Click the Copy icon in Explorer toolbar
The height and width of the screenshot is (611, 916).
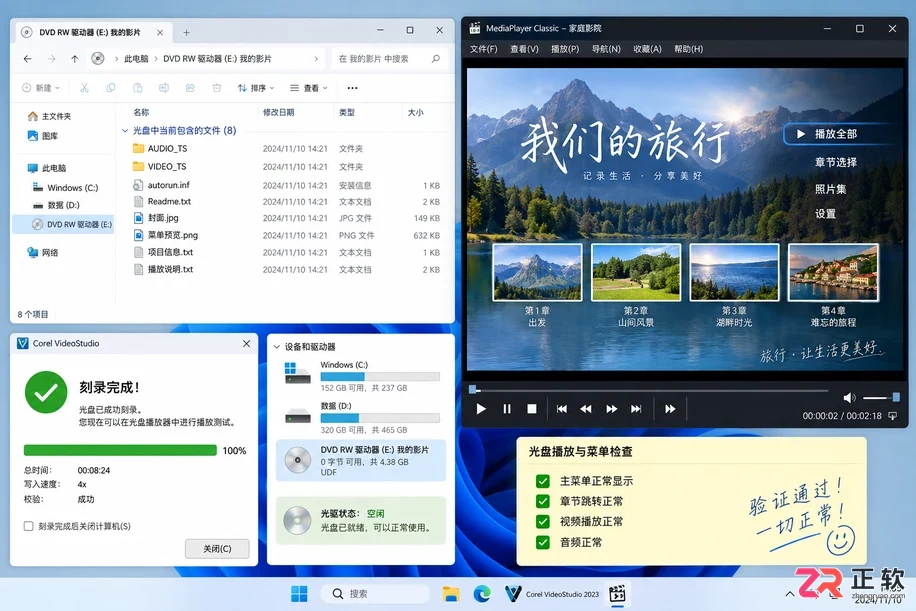110,88
